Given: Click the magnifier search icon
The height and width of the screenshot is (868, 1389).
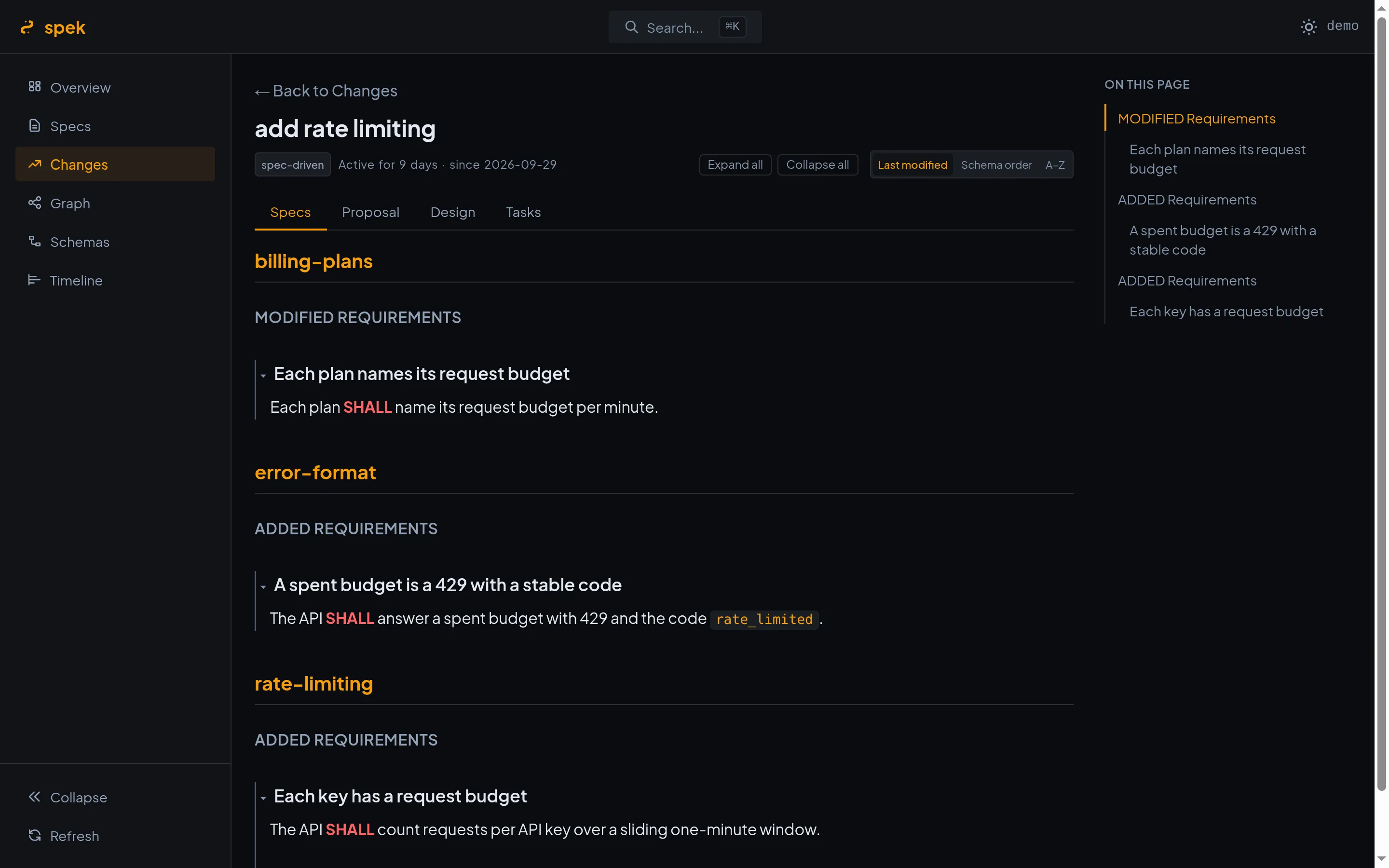Looking at the screenshot, I should pos(631,27).
